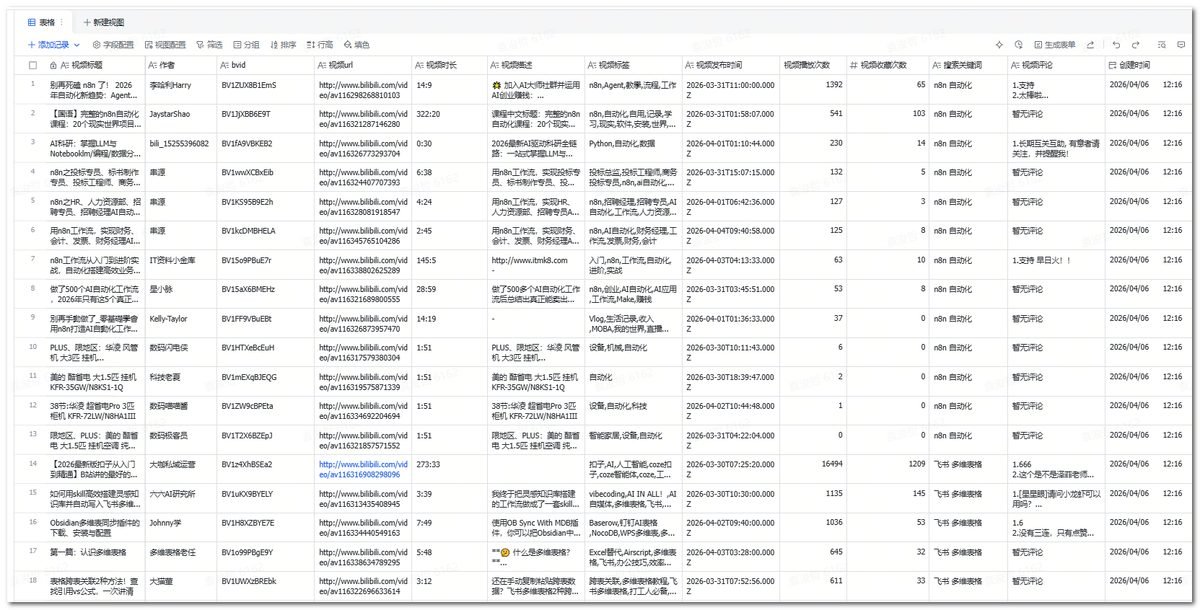Adjust 行高 row height setting

click(x=320, y=45)
